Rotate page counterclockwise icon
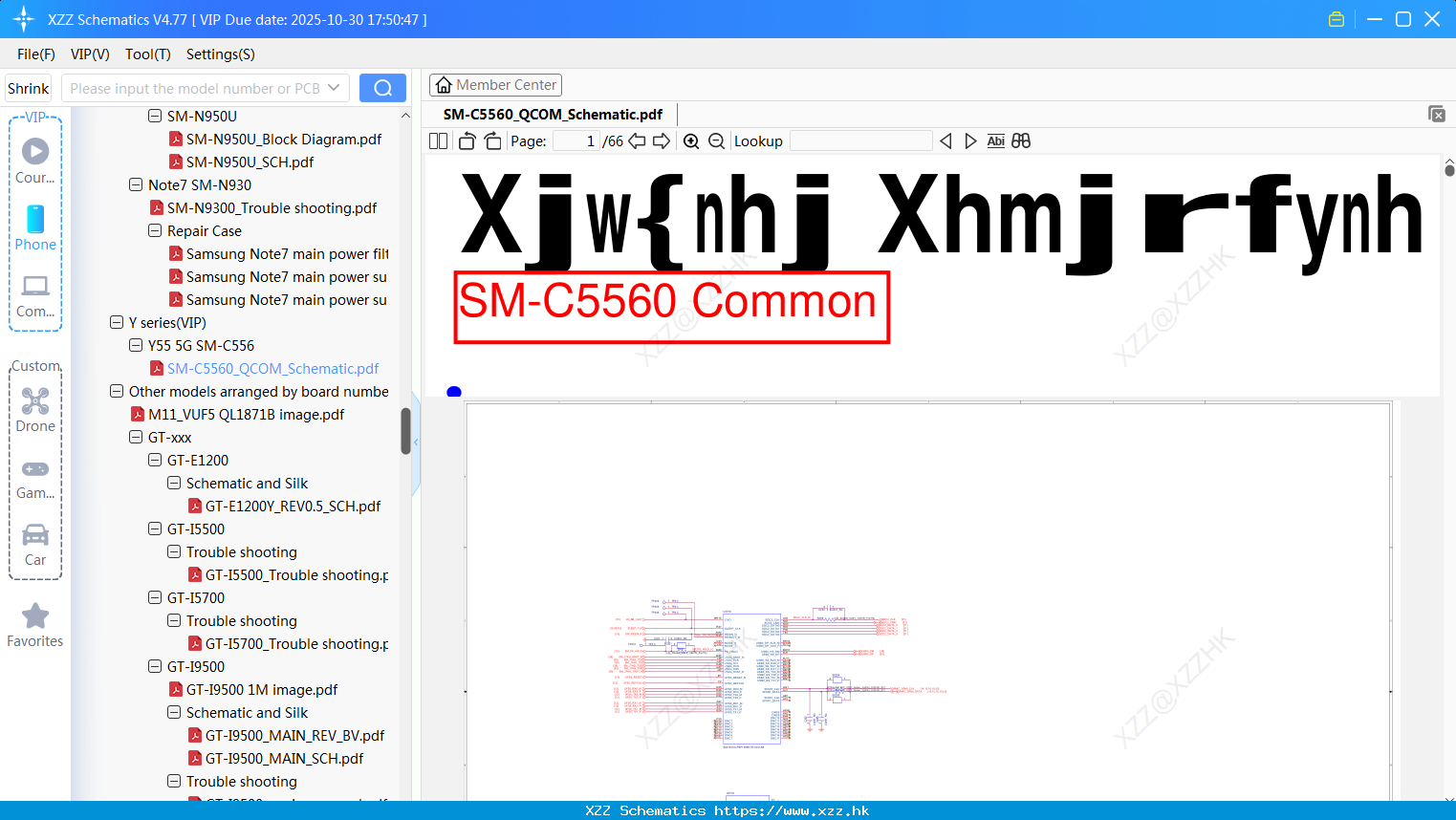 tap(467, 141)
